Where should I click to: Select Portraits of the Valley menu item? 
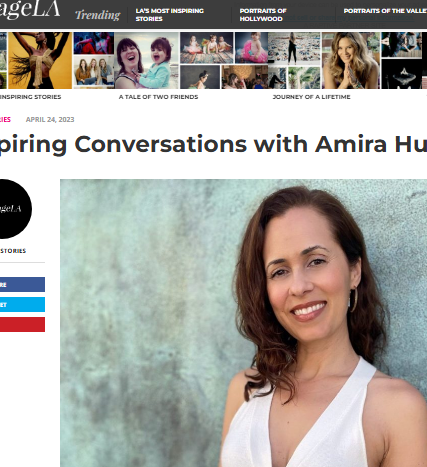click(x=385, y=11)
